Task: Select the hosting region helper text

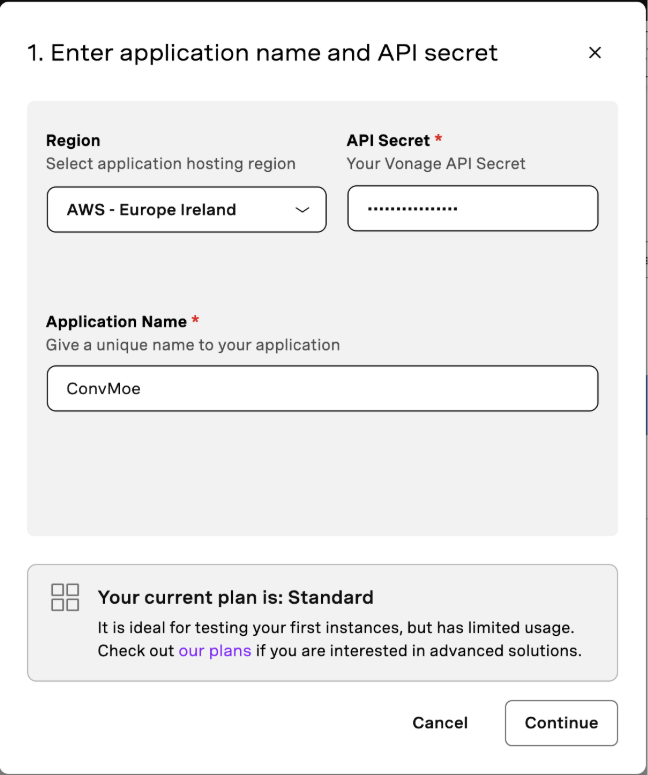Action: [171, 164]
